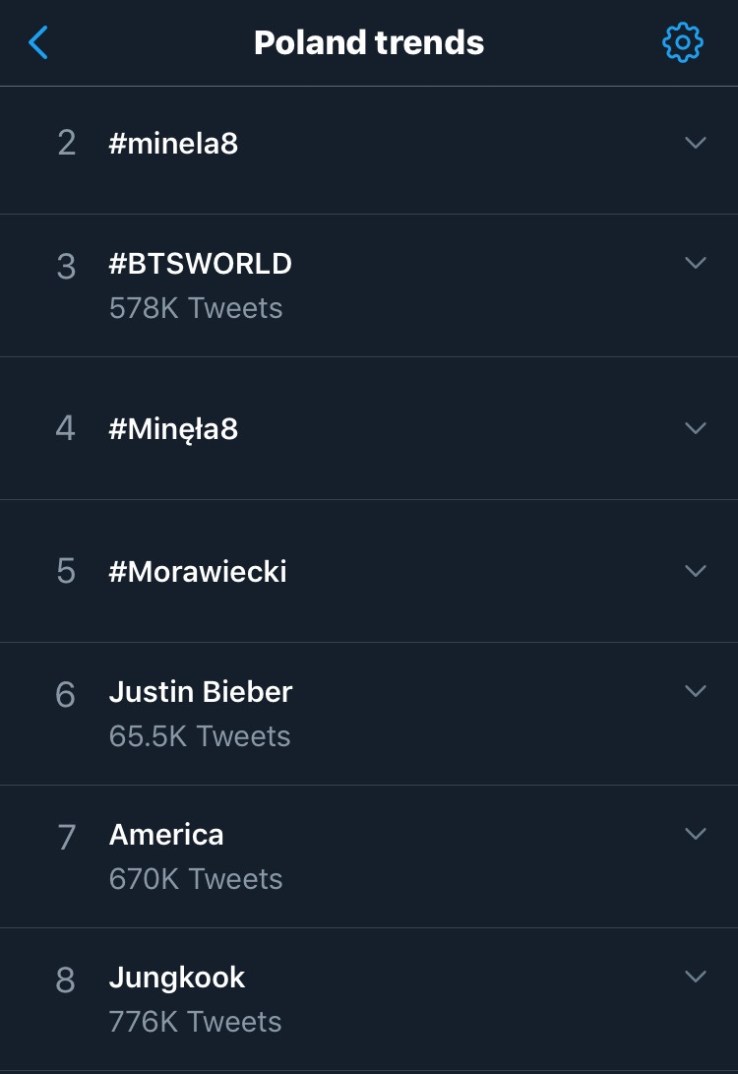Screen dimensions: 738x1074
Task: Tap the back arrow icon
Action: point(38,43)
